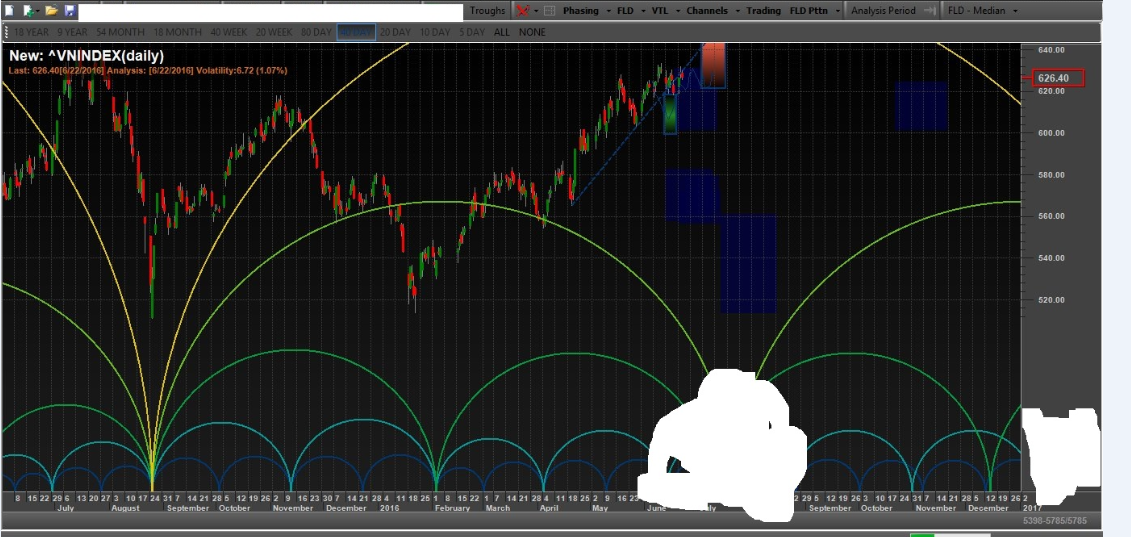Toggle the 40 WEEK cycle
Image resolution: width=1131 pixels, height=537 pixels.
pos(229,32)
